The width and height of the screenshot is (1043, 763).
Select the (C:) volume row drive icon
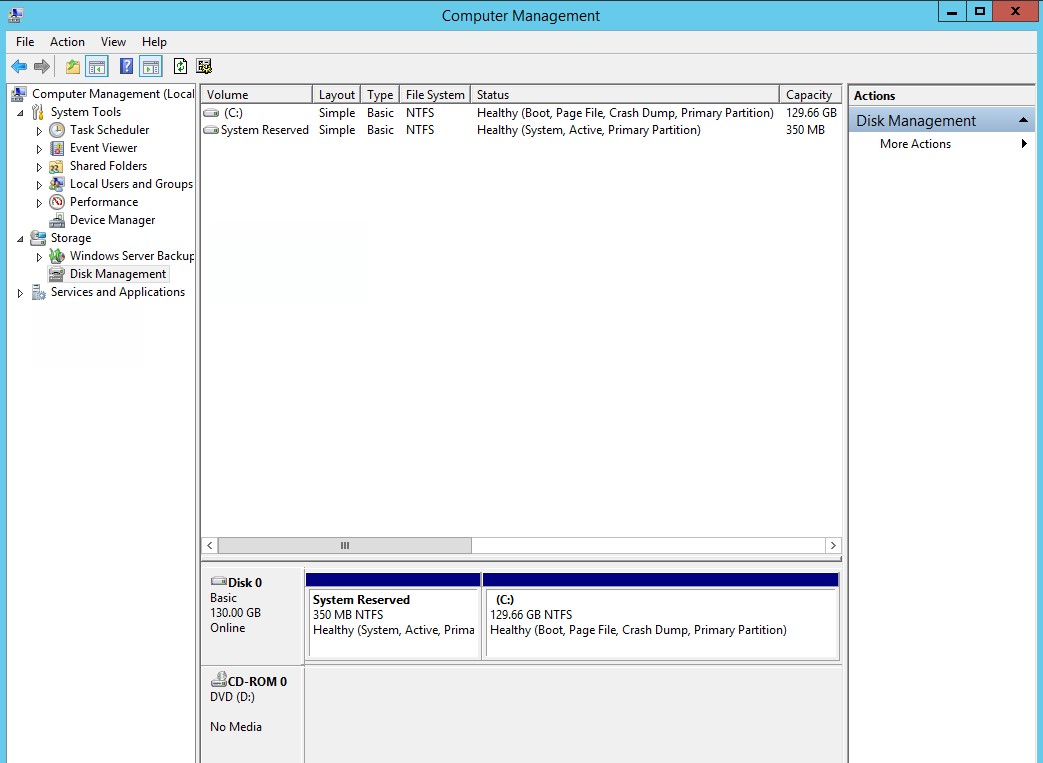pos(212,113)
